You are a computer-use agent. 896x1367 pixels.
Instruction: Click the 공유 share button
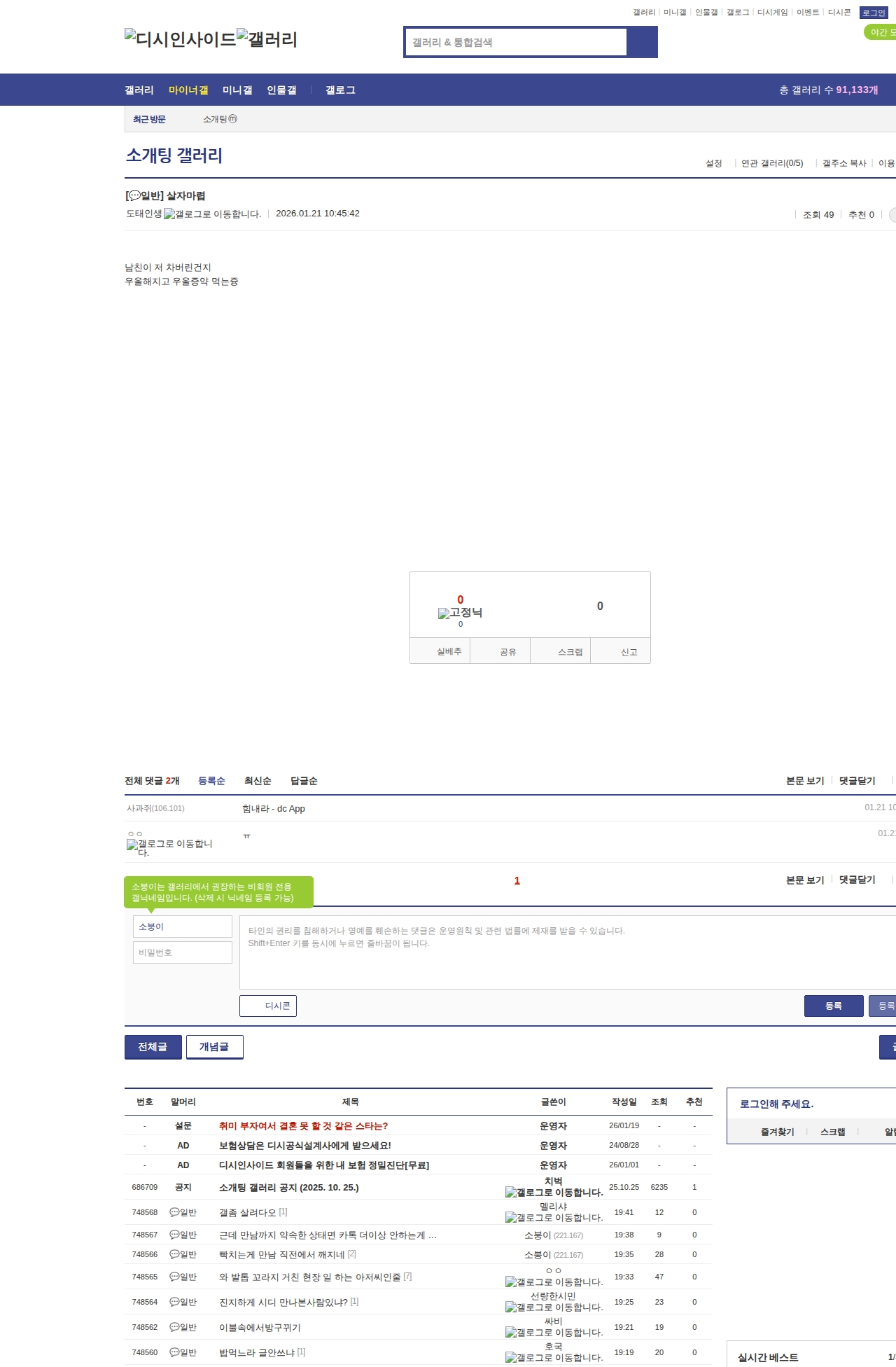click(x=500, y=651)
